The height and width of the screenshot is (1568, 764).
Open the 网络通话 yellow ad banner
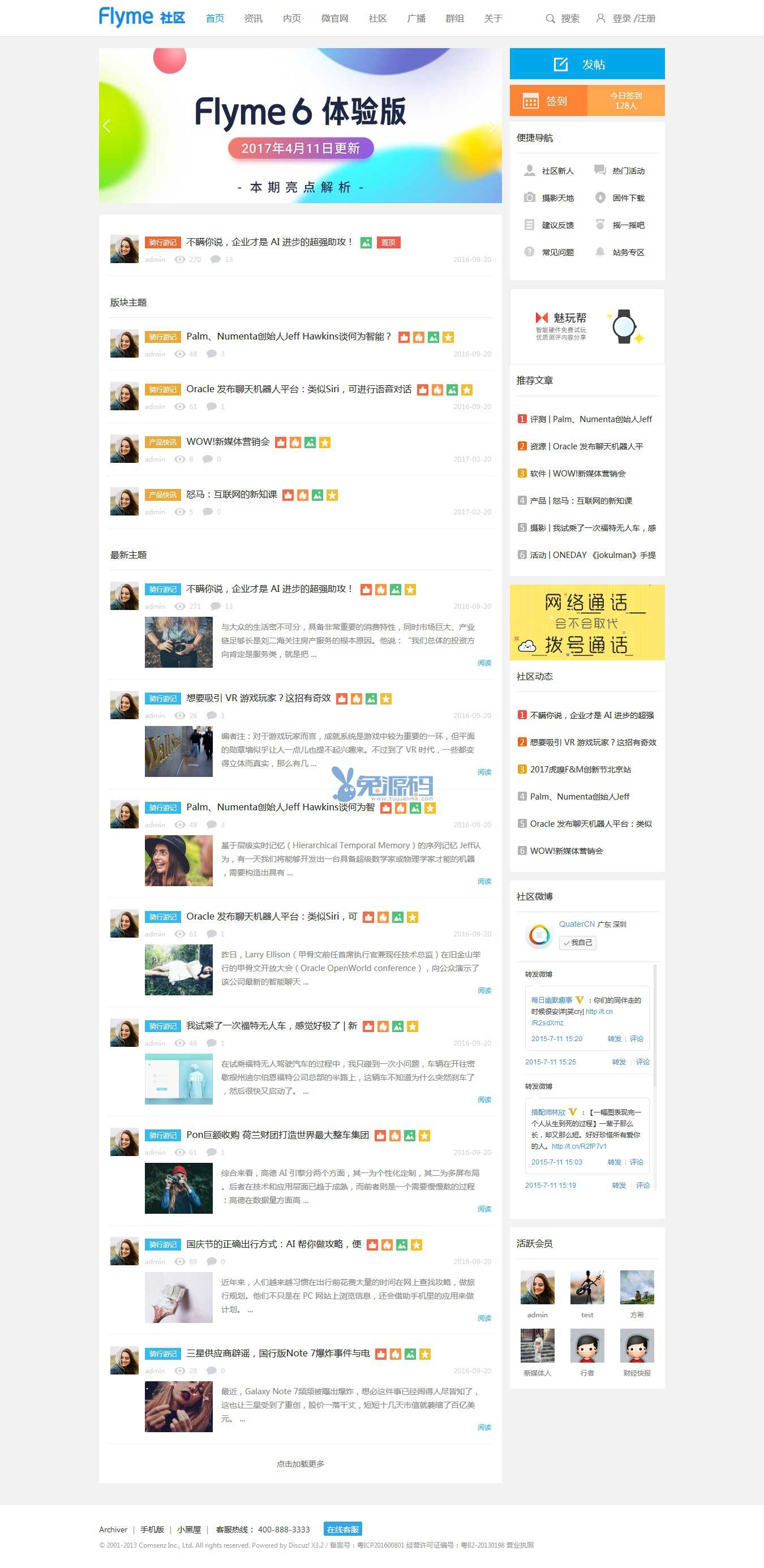pyautogui.click(x=587, y=622)
